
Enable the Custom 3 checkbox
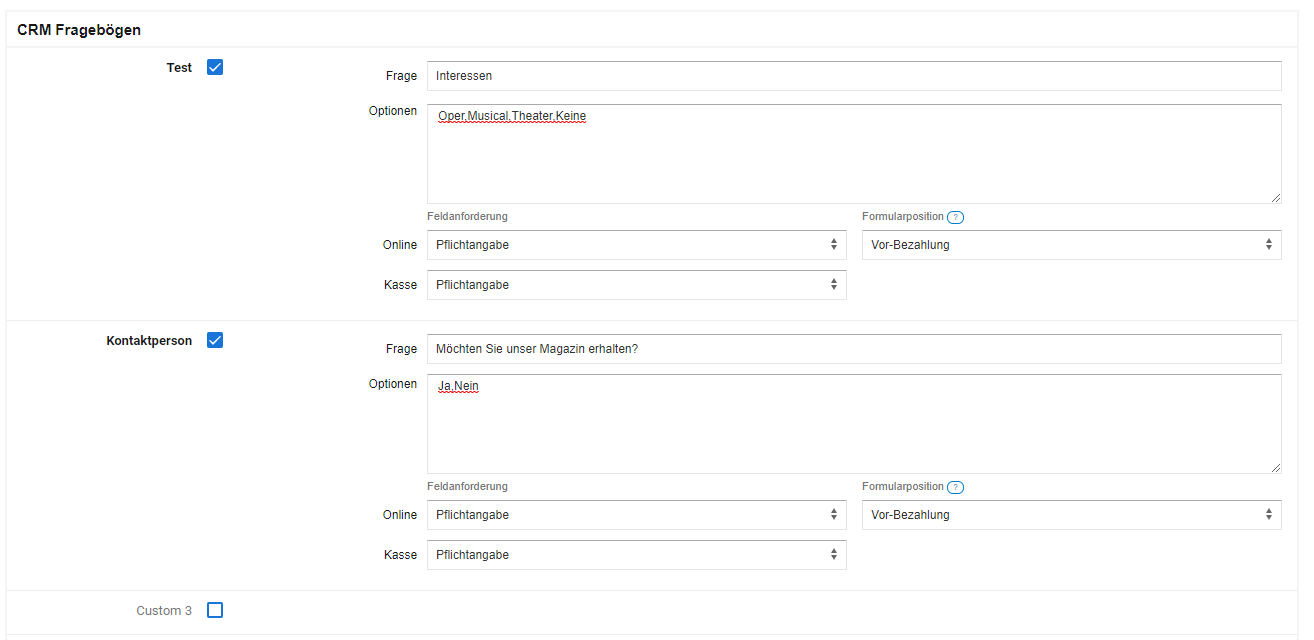click(215, 610)
